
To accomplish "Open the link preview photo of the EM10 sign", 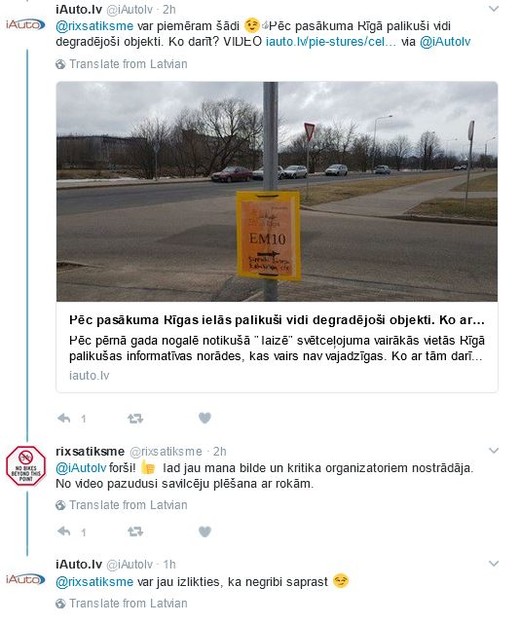I will [277, 191].
